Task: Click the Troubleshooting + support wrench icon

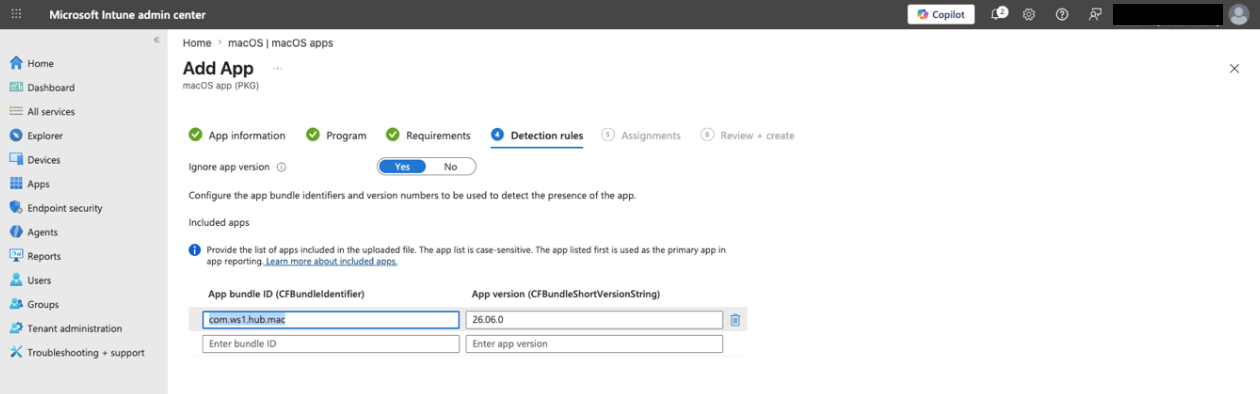Action: [16, 352]
